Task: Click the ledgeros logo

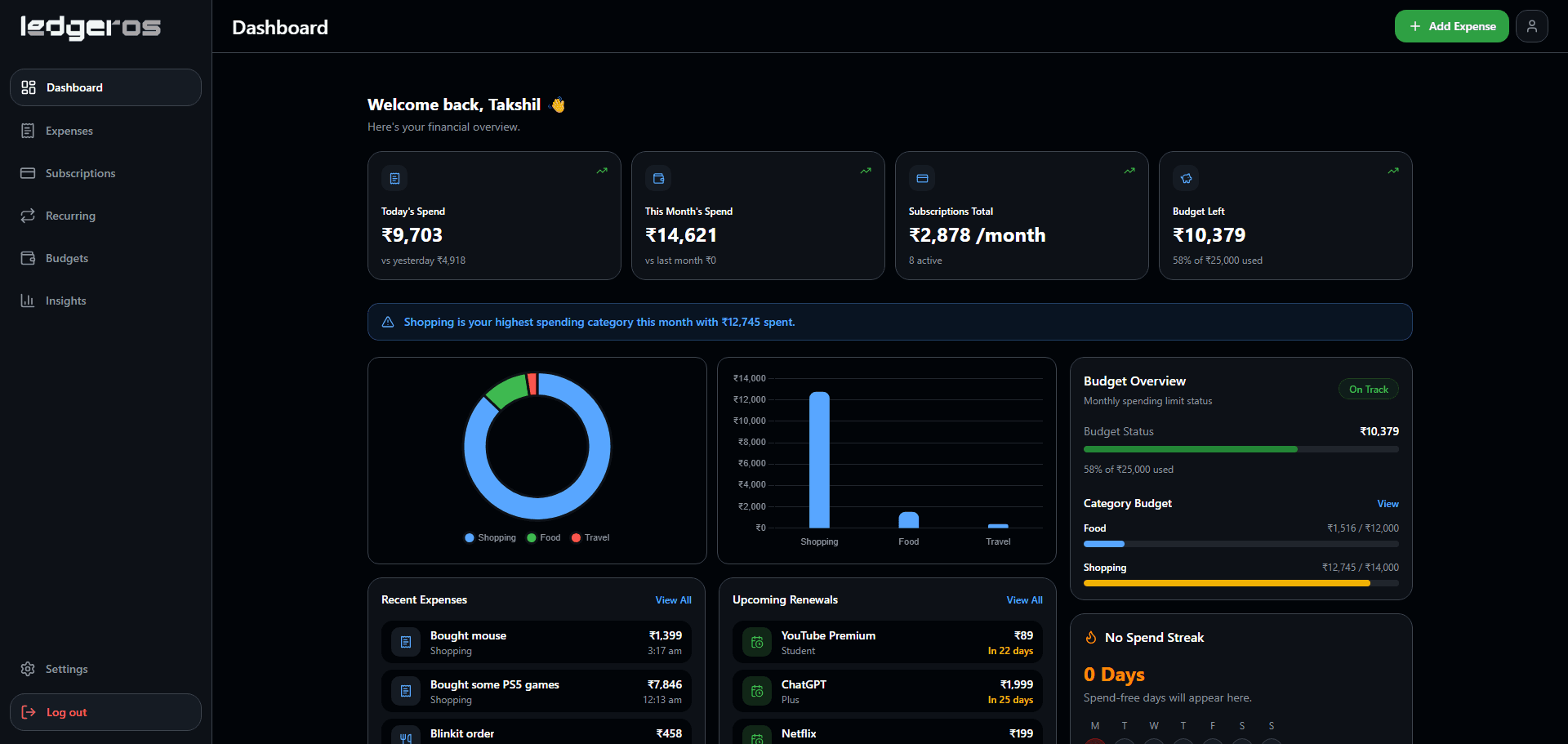Action: pos(91,27)
